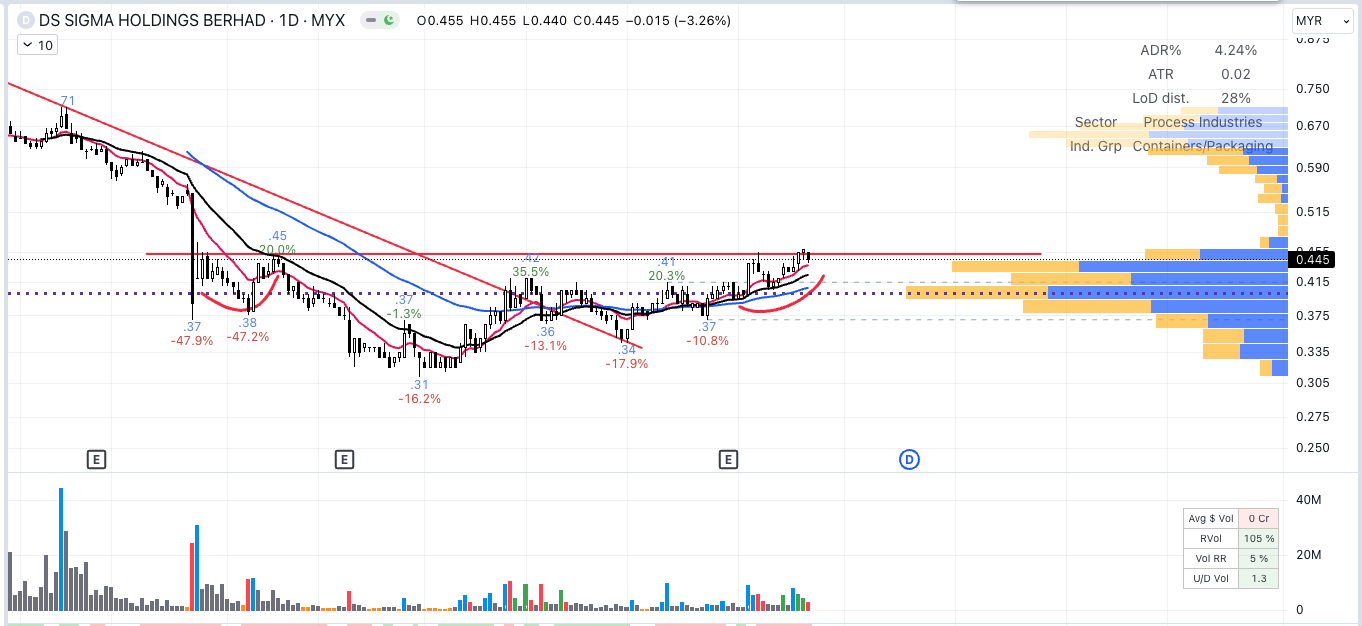Open the middle E earnings marker
Image resolution: width=1362 pixels, height=626 pixels.
click(x=343, y=460)
